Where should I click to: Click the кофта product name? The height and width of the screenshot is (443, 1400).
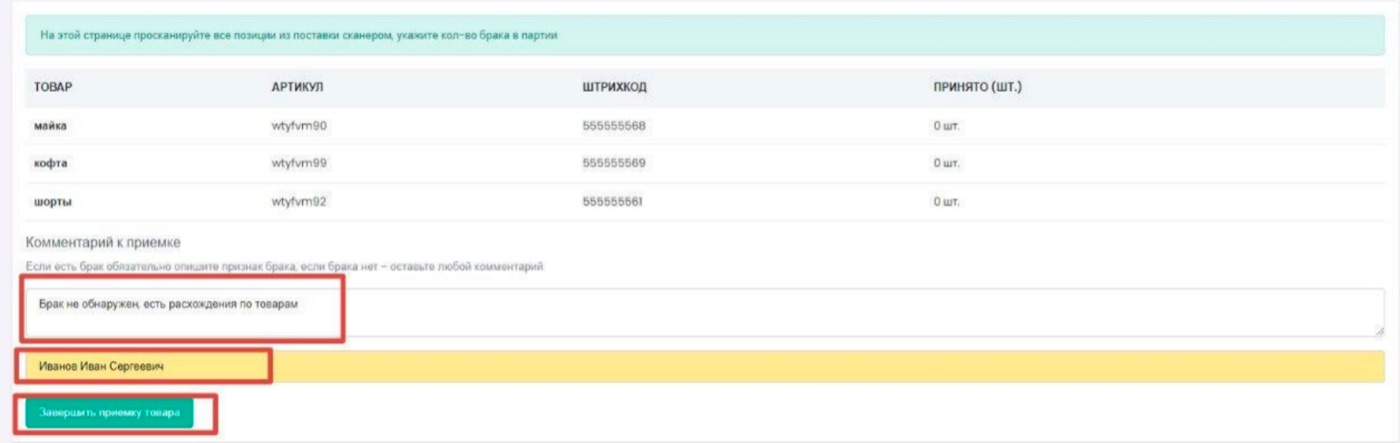[x=50, y=163]
